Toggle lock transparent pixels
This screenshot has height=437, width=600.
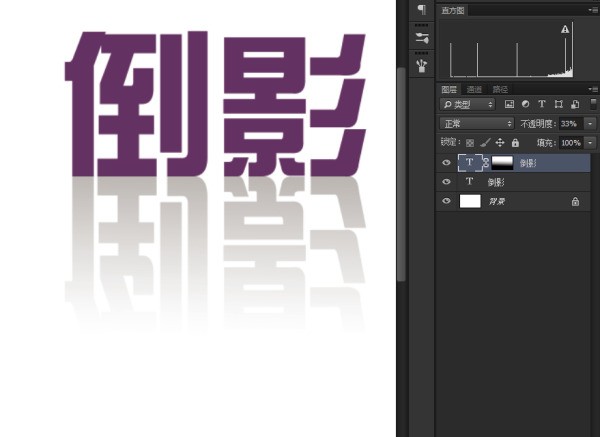470,143
